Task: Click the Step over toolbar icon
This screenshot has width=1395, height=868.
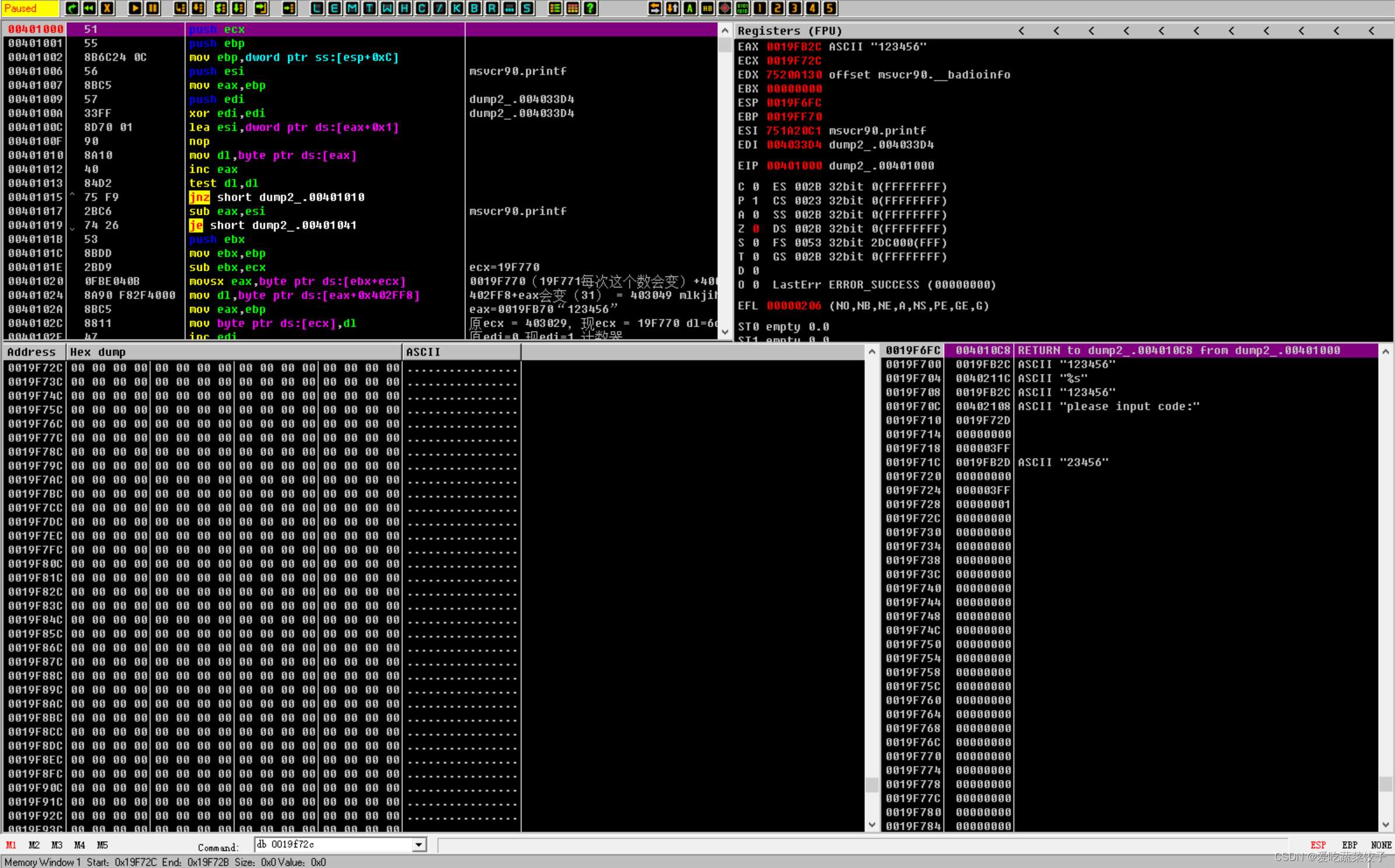Action: click(x=198, y=8)
